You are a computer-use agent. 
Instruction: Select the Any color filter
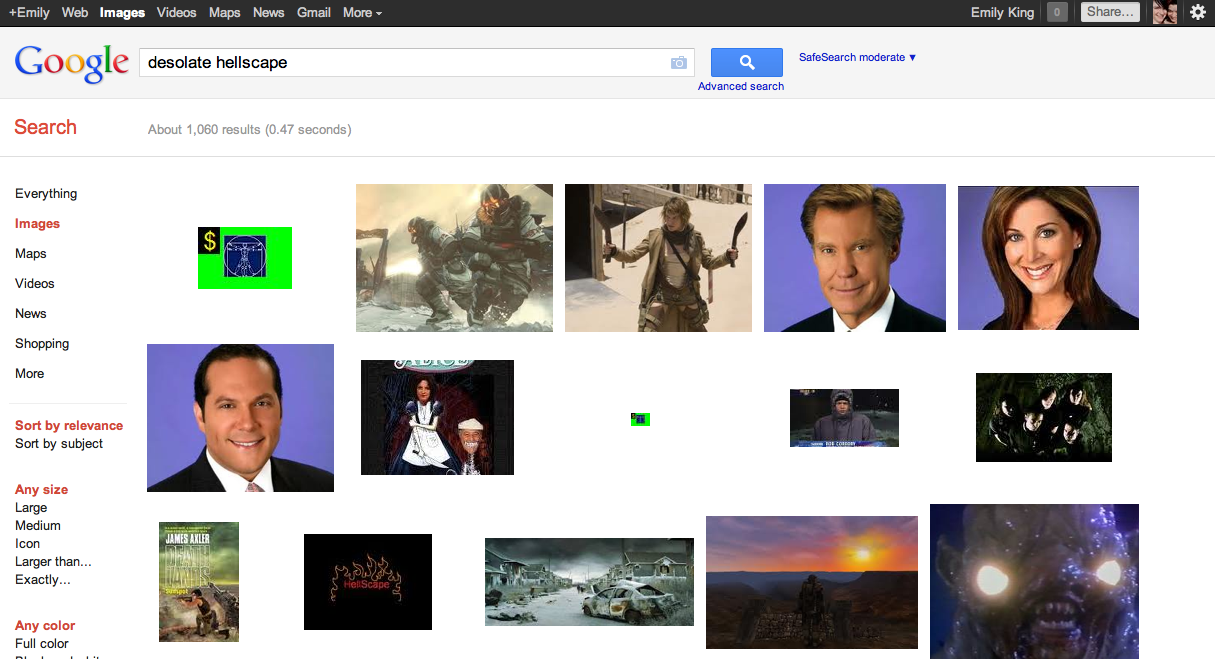(x=45, y=625)
